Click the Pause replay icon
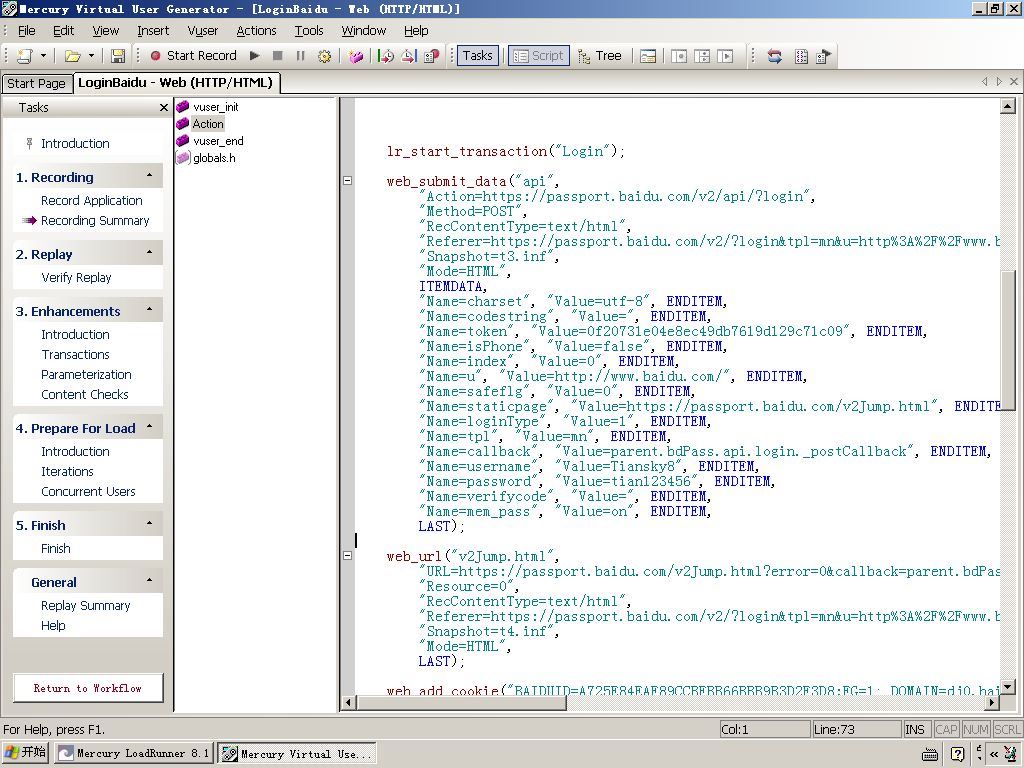 [x=300, y=56]
